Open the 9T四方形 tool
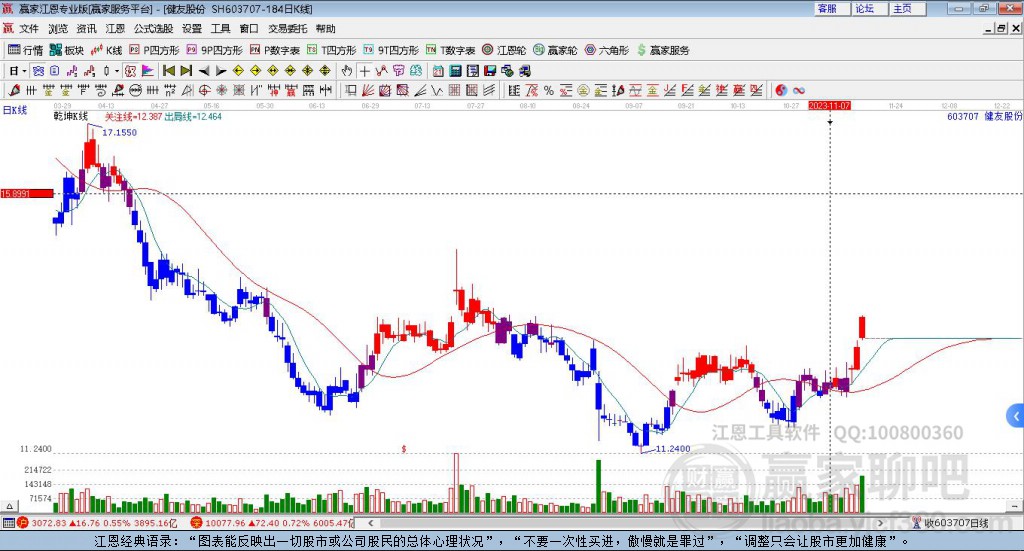Image resolution: width=1024 pixels, height=551 pixels. 391,50
